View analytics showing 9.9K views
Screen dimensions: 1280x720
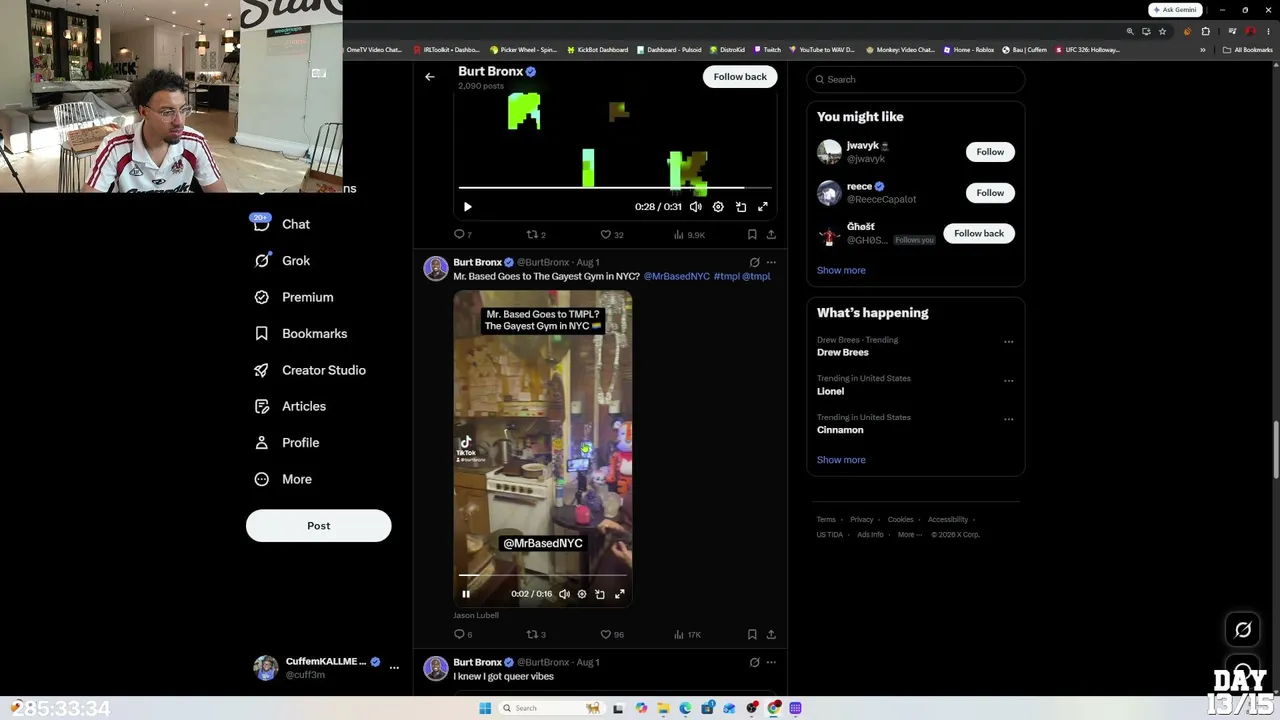pos(689,235)
